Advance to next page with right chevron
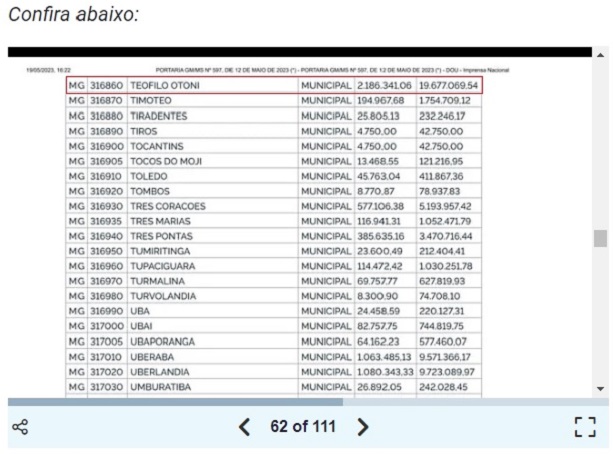613x454 pixels. 363,427
